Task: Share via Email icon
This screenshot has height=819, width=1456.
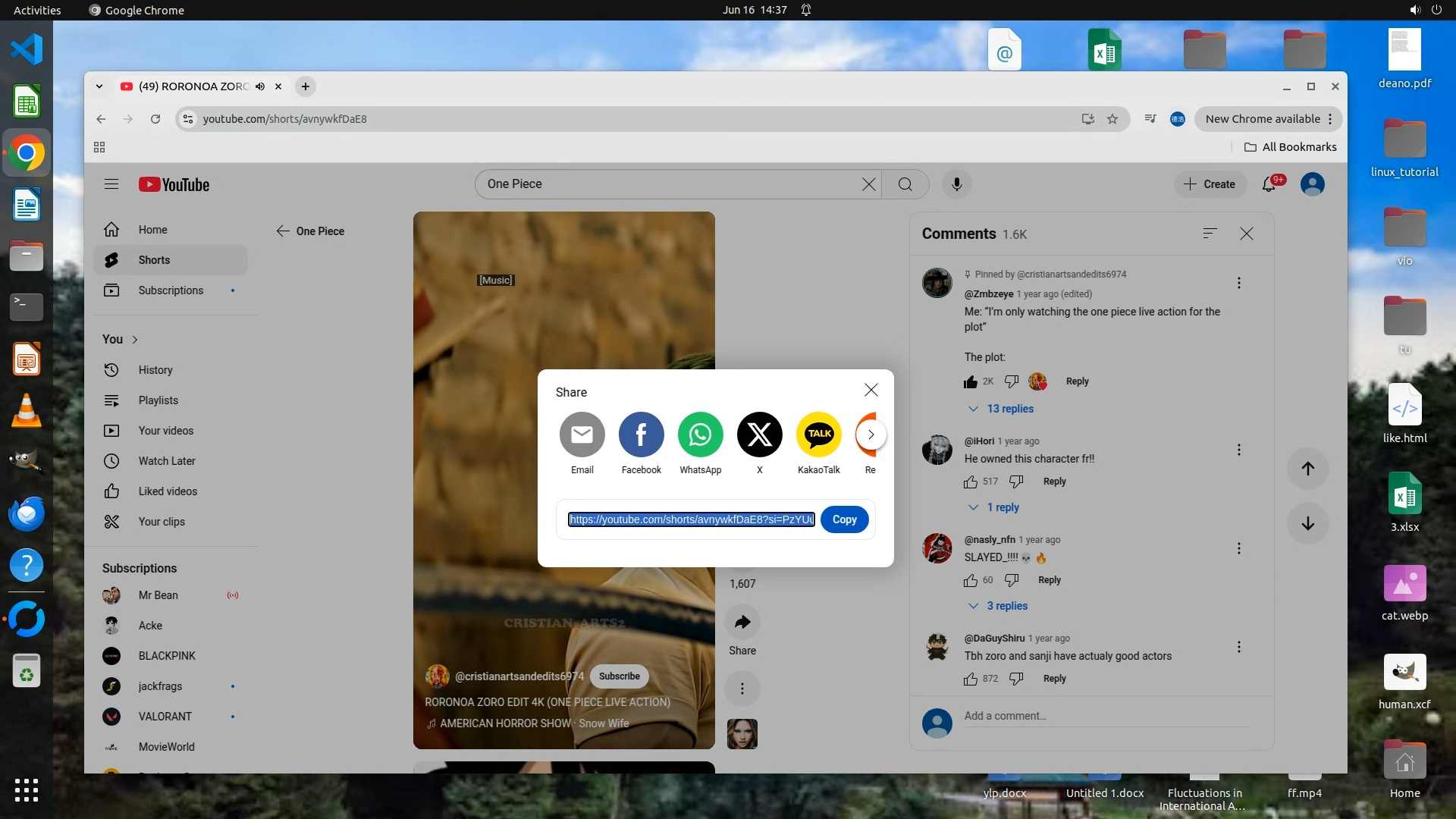Action: pyautogui.click(x=582, y=435)
